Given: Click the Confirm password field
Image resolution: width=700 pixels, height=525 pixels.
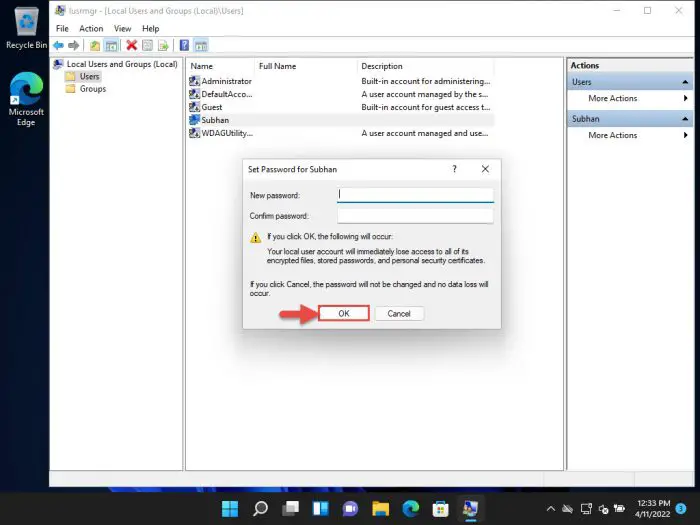Looking at the screenshot, I should [415, 216].
